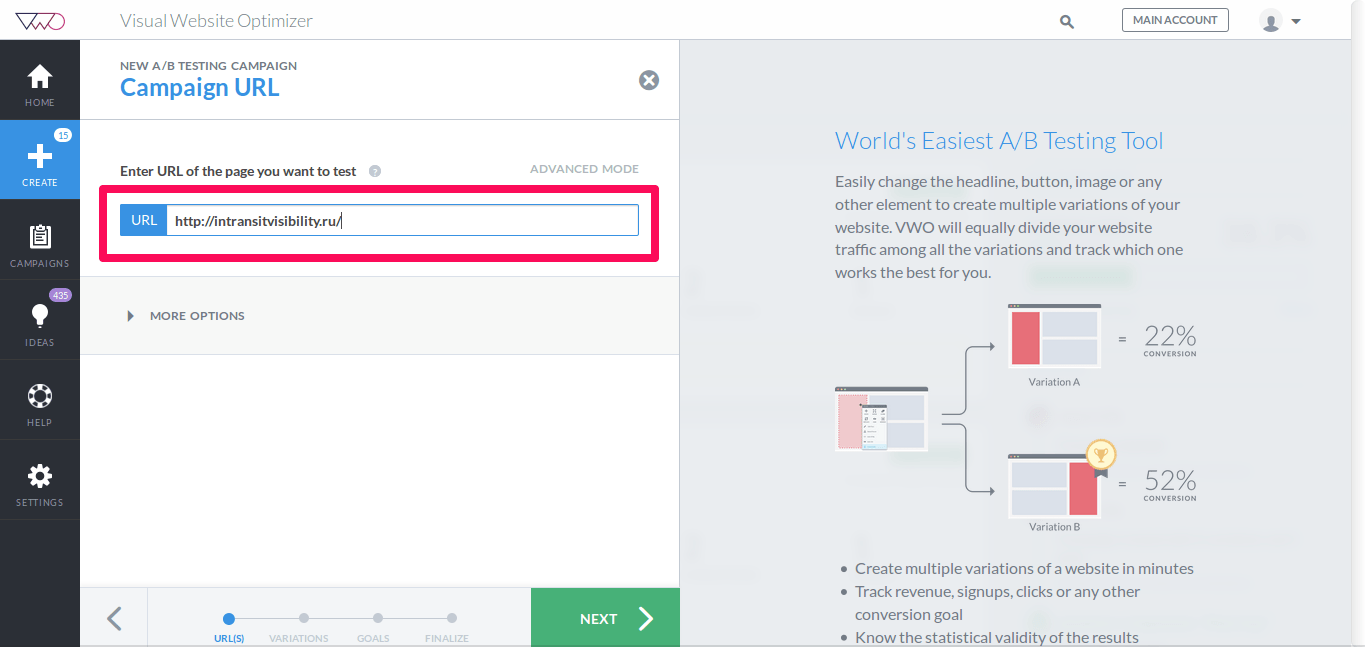Open the Ideas lightbulb section
This screenshot has height=647, width=1365.
tap(40, 320)
